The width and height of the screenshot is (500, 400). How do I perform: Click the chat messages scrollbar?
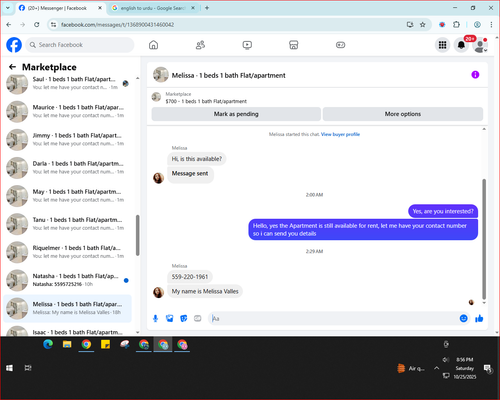pos(484,239)
